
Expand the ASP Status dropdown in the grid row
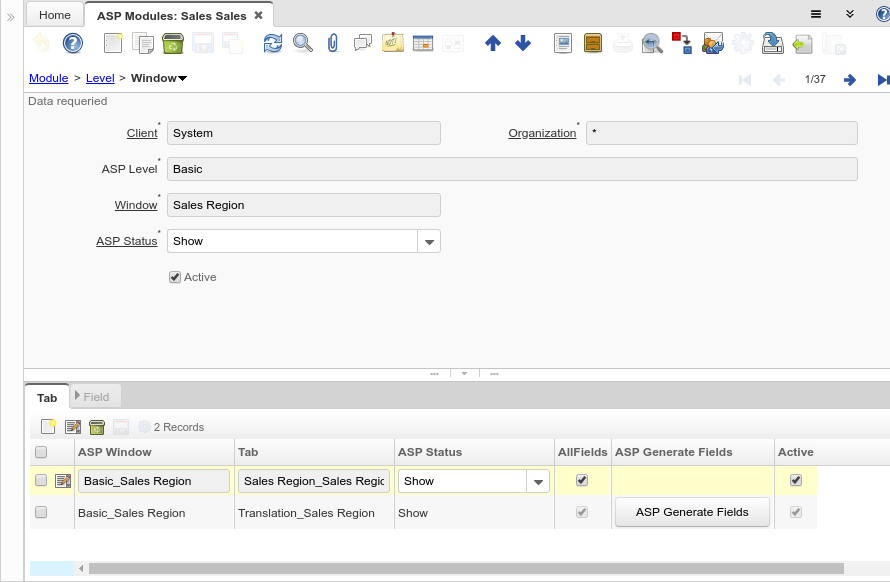click(x=539, y=481)
